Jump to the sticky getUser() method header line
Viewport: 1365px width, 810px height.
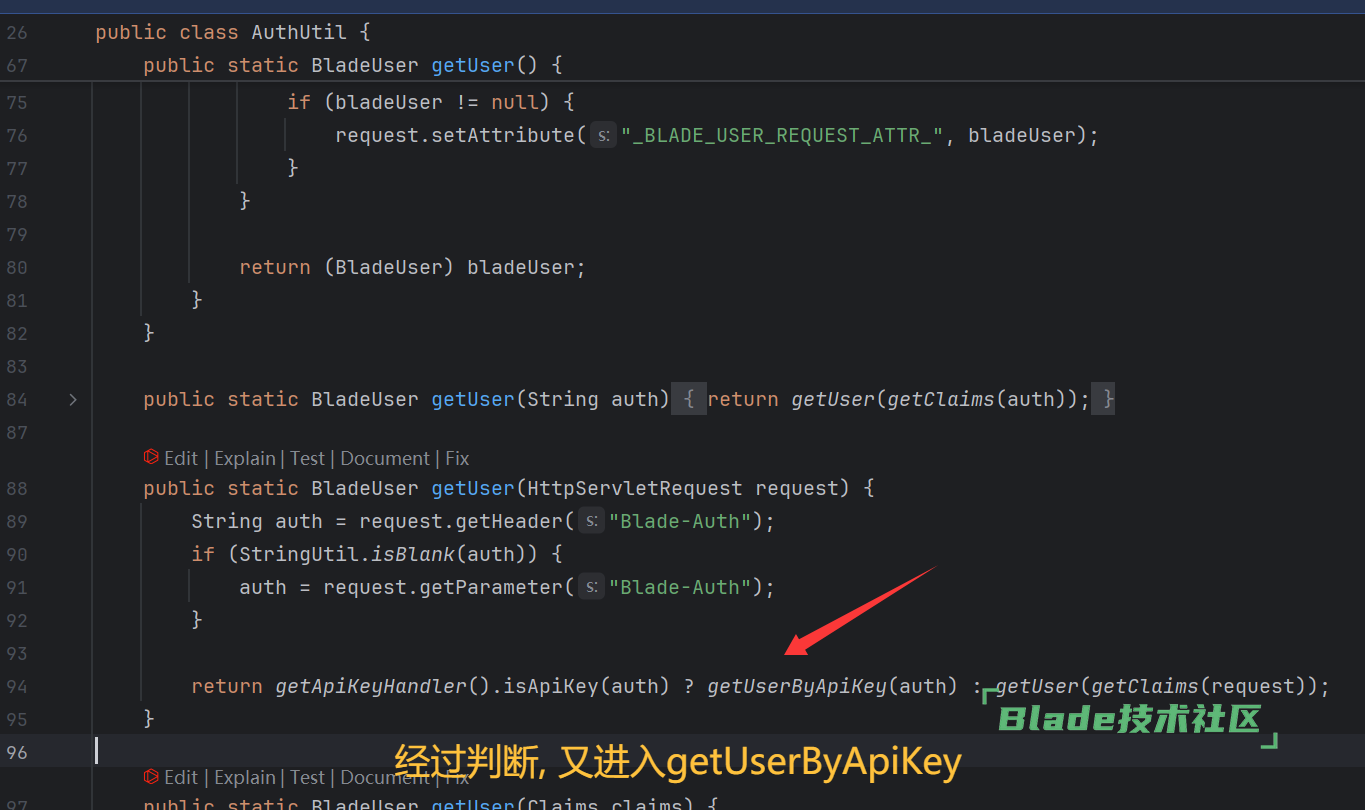352,65
